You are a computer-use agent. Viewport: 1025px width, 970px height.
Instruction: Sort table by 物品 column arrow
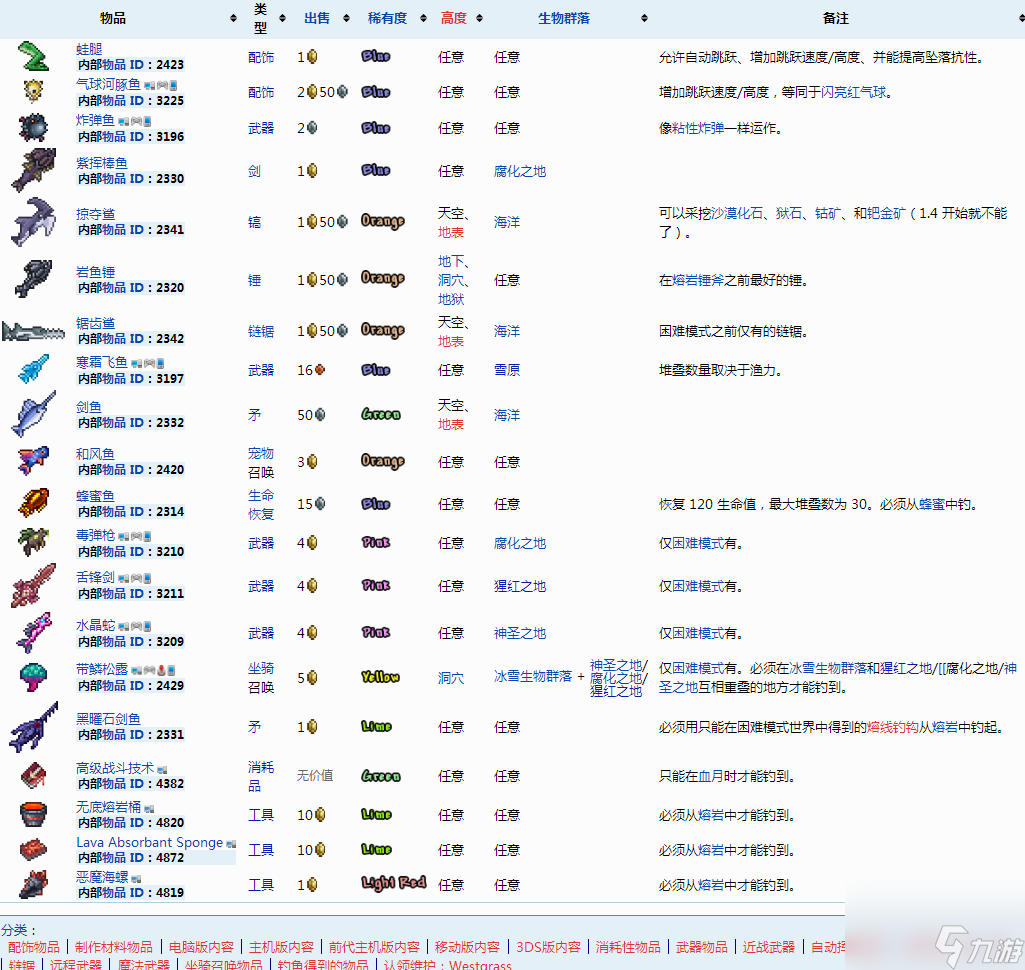[x=233, y=18]
